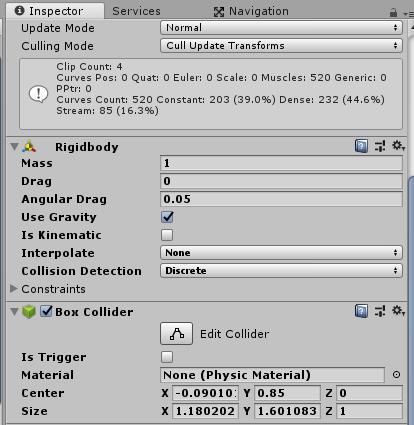Click the Size label
This screenshot has width=414, height=425.
(x=34, y=411)
